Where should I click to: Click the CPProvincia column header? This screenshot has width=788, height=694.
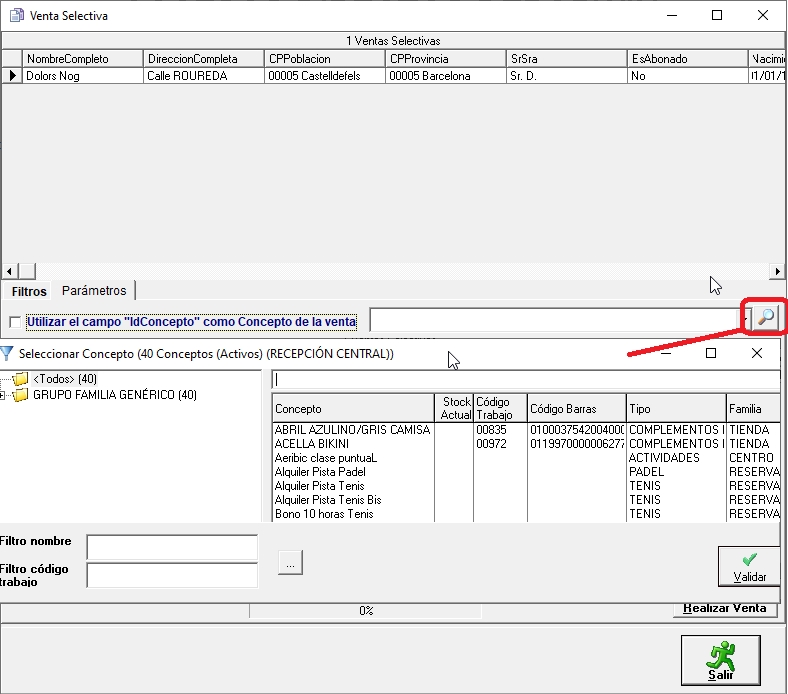point(446,59)
